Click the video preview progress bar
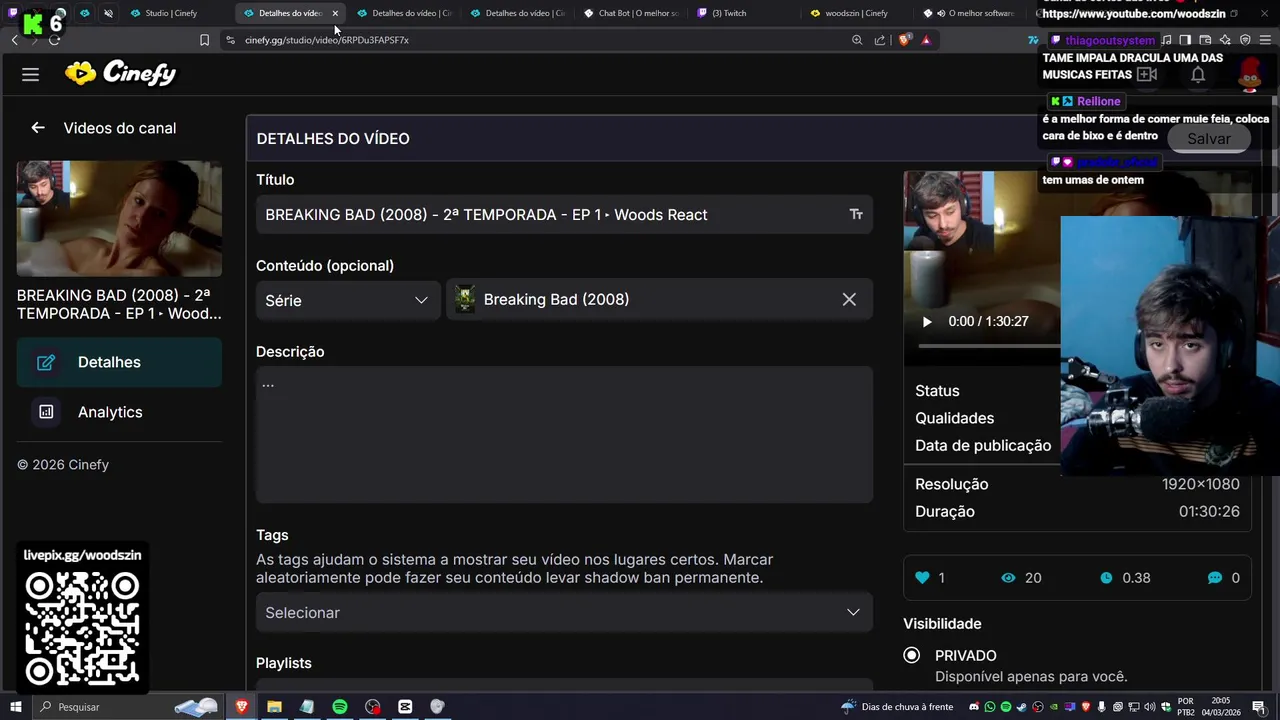This screenshot has width=1280, height=720. point(988,346)
